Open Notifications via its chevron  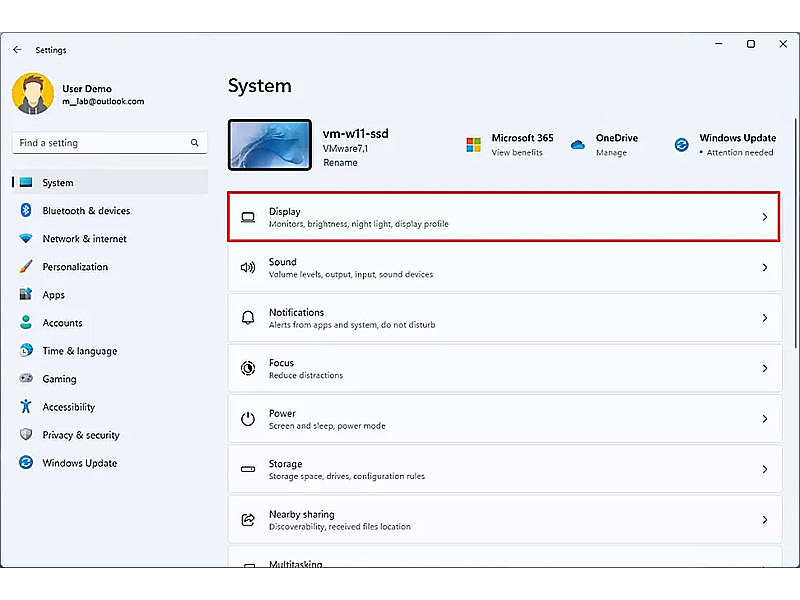[764, 318]
